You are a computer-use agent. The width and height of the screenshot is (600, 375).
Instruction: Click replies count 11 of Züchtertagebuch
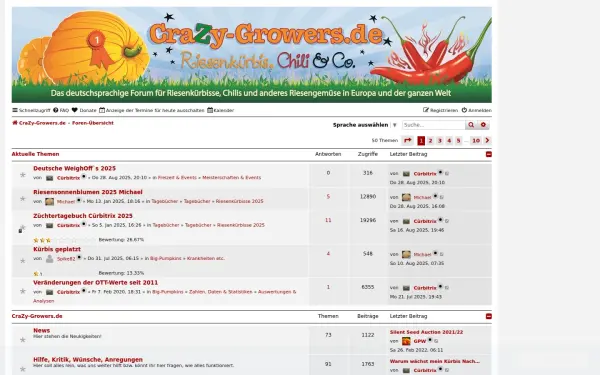[328, 220]
